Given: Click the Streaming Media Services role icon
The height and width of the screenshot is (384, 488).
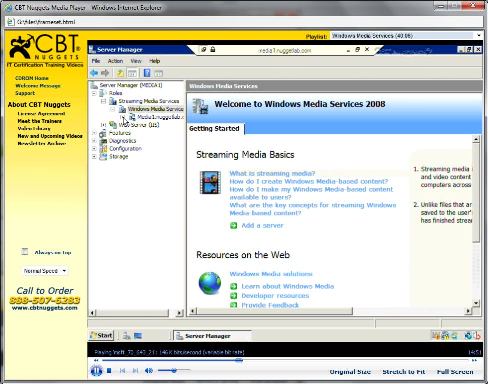Looking at the screenshot, I should 113,101.
